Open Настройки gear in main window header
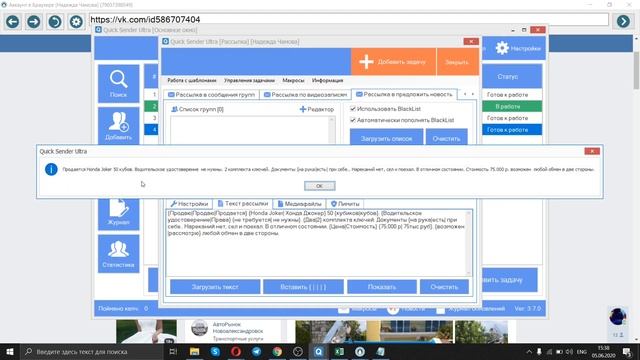The width and height of the screenshot is (640, 360). click(x=518, y=48)
